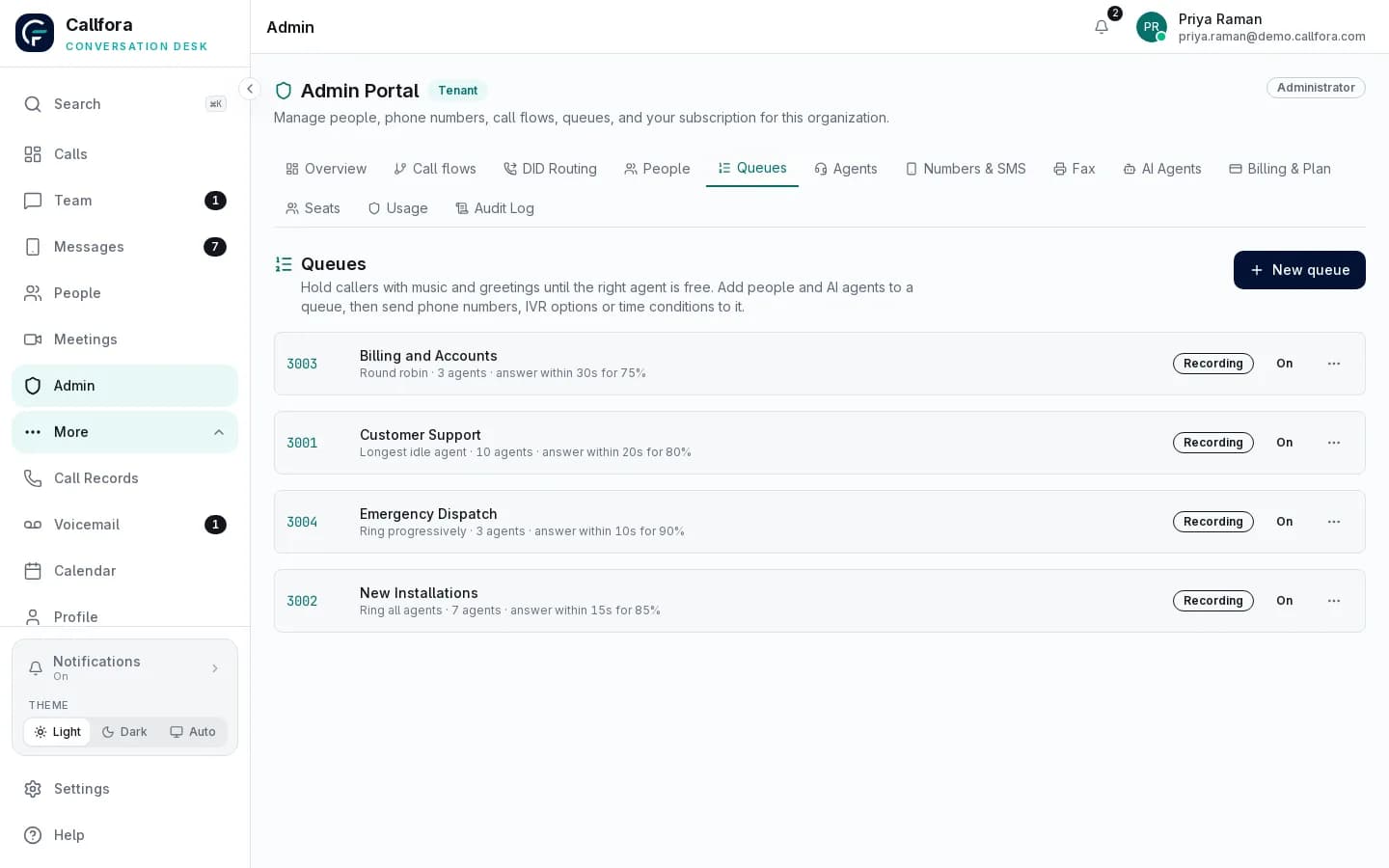This screenshot has height=868, width=1389.
Task: Open Settings in the sidebar
Action: (x=124, y=789)
